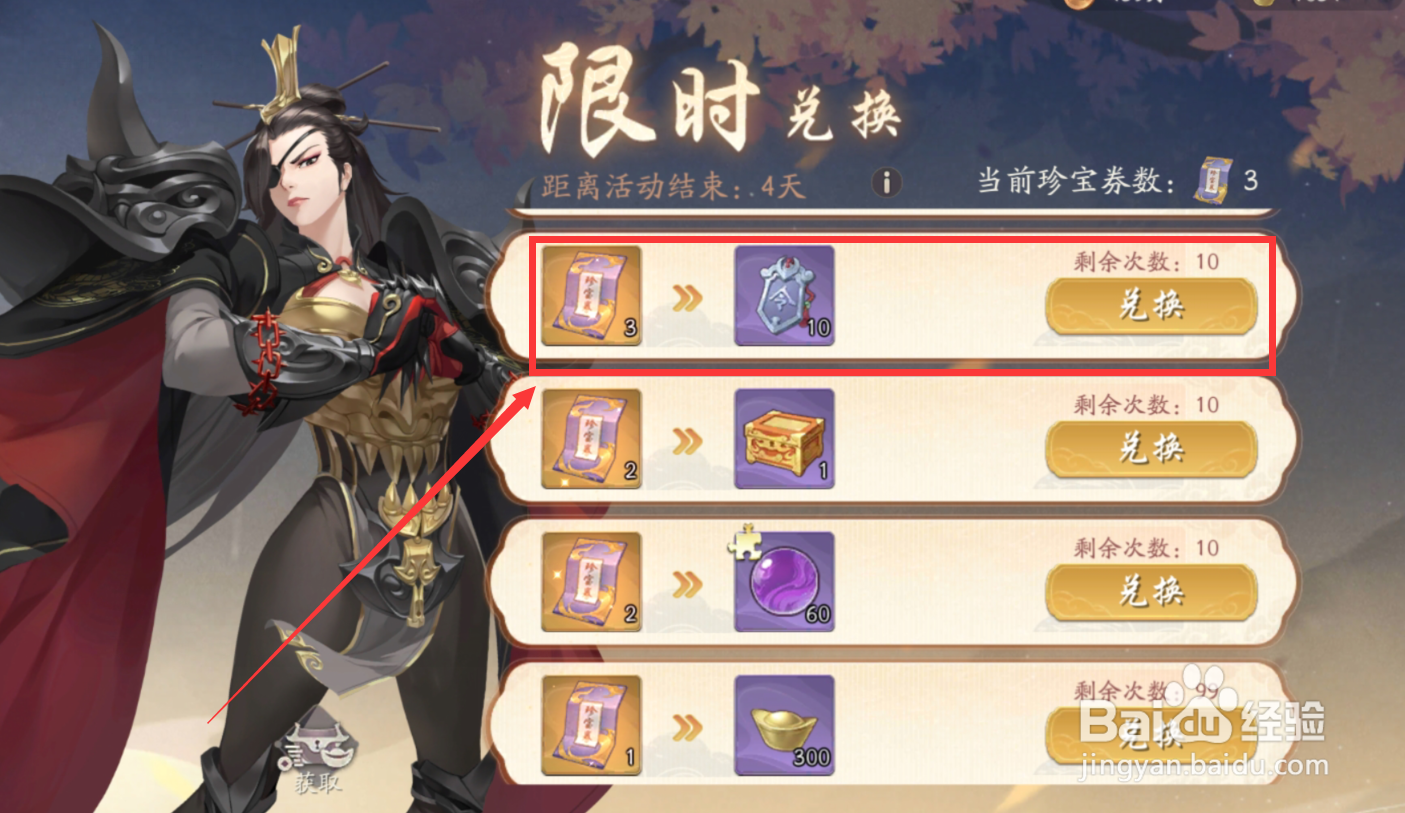Click the double arrow in first exchange row
This screenshot has height=813, width=1405.
(688, 297)
